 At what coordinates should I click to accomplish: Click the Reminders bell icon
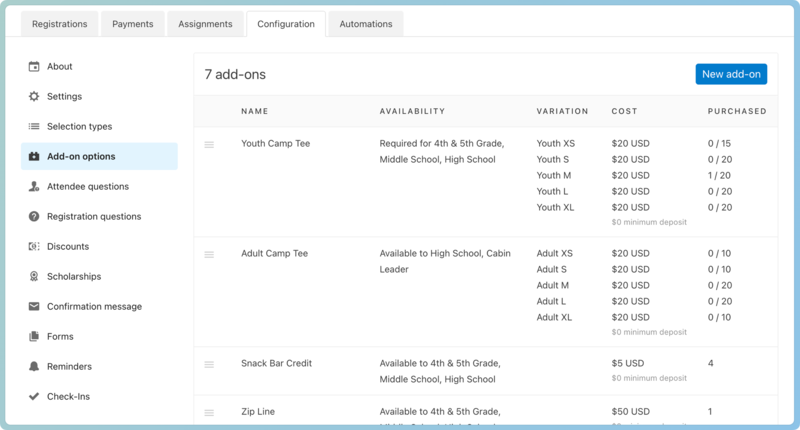(x=34, y=367)
